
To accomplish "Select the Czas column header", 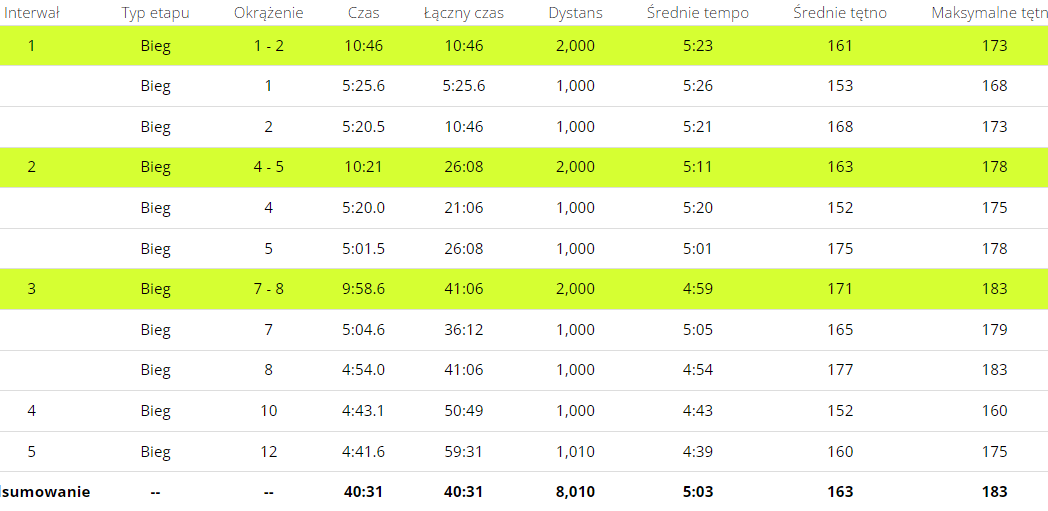I will point(364,13).
